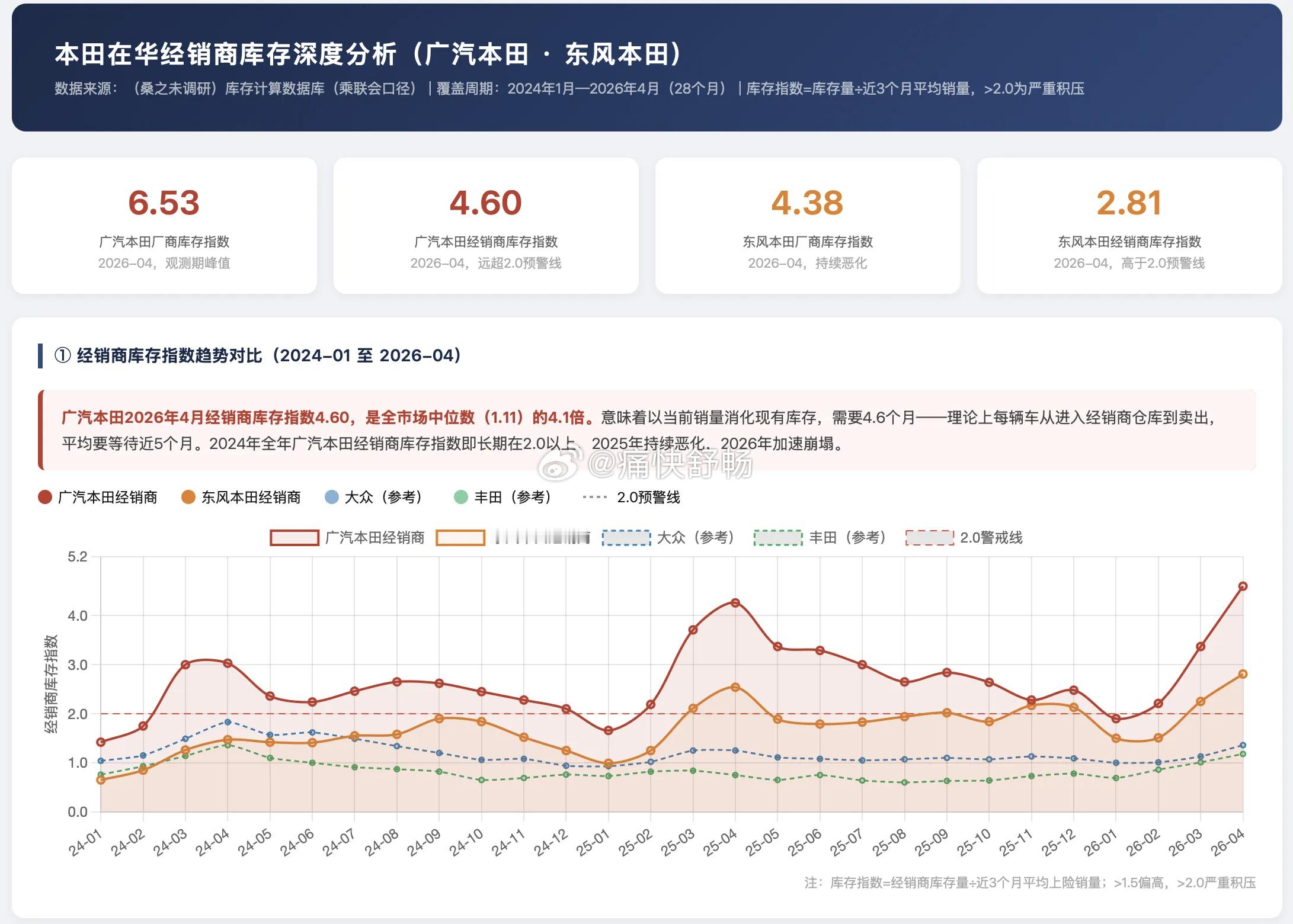Select the blue 大众 data point at 24-04

pos(228,722)
